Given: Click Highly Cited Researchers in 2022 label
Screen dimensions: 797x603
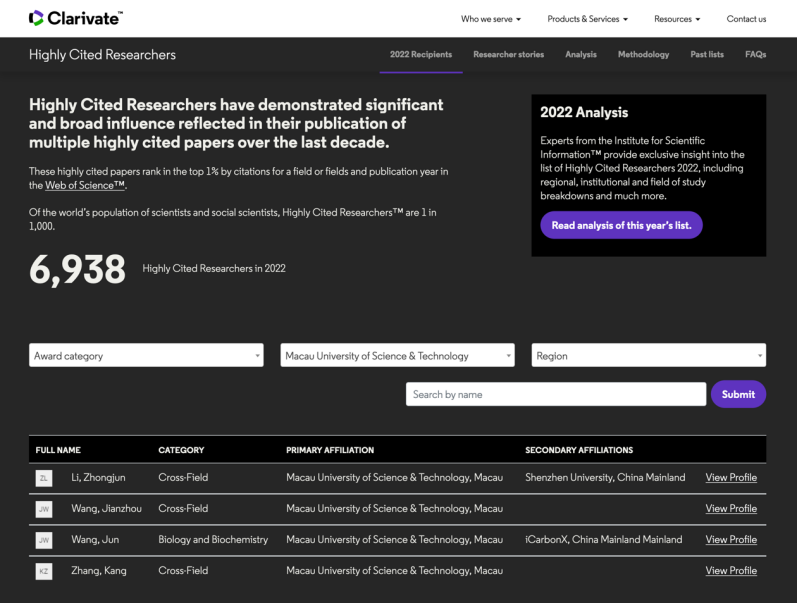Looking at the screenshot, I should (214, 268).
